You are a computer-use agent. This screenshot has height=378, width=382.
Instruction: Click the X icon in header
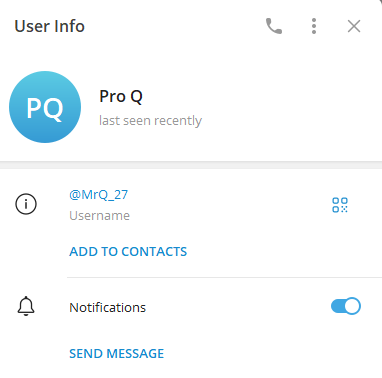pyautogui.click(x=354, y=26)
